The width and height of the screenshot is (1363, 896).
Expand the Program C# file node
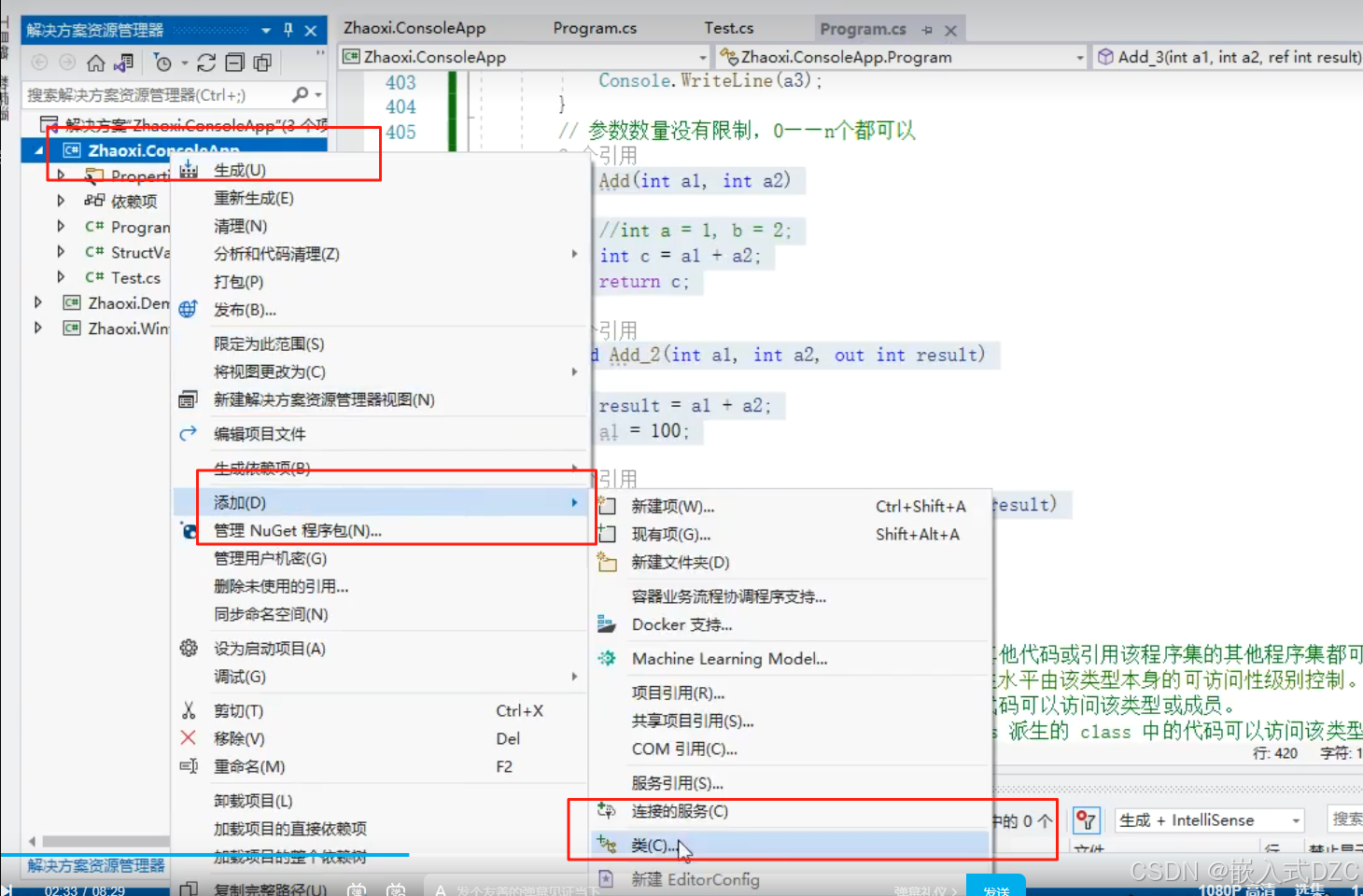pyautogui.click(x=61, y=226)
